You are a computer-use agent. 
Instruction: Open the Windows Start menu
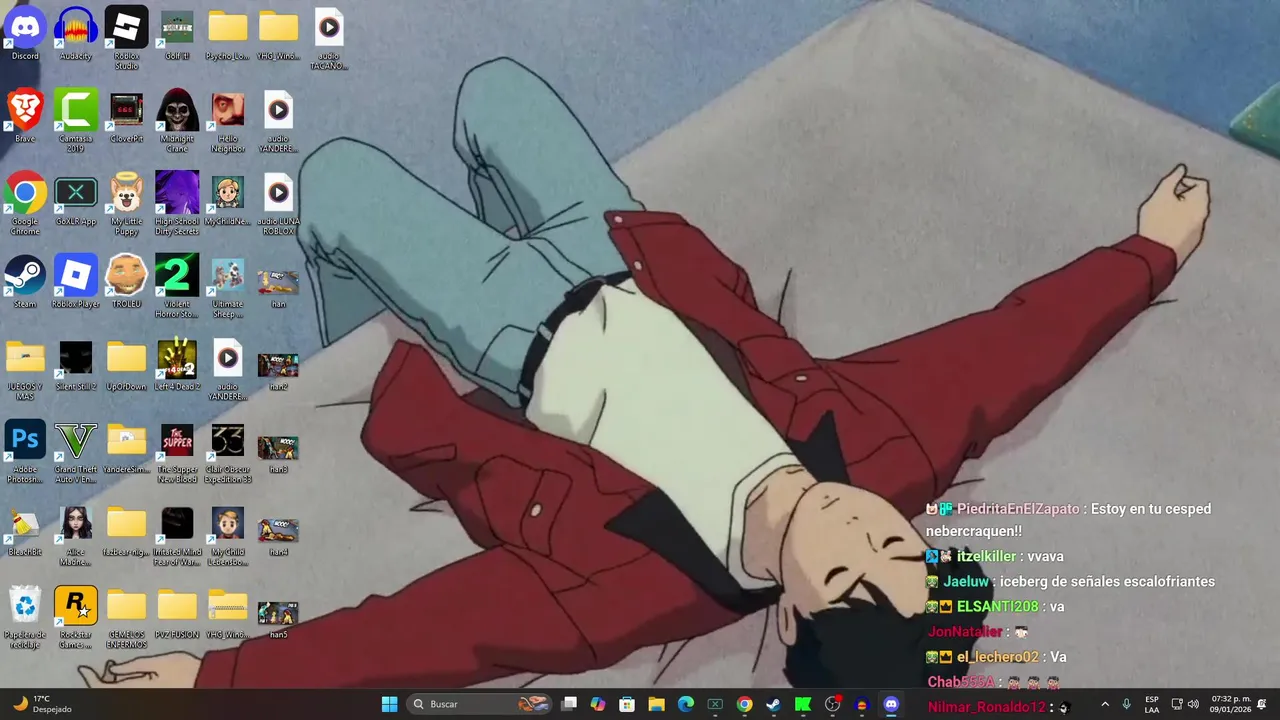390,704
